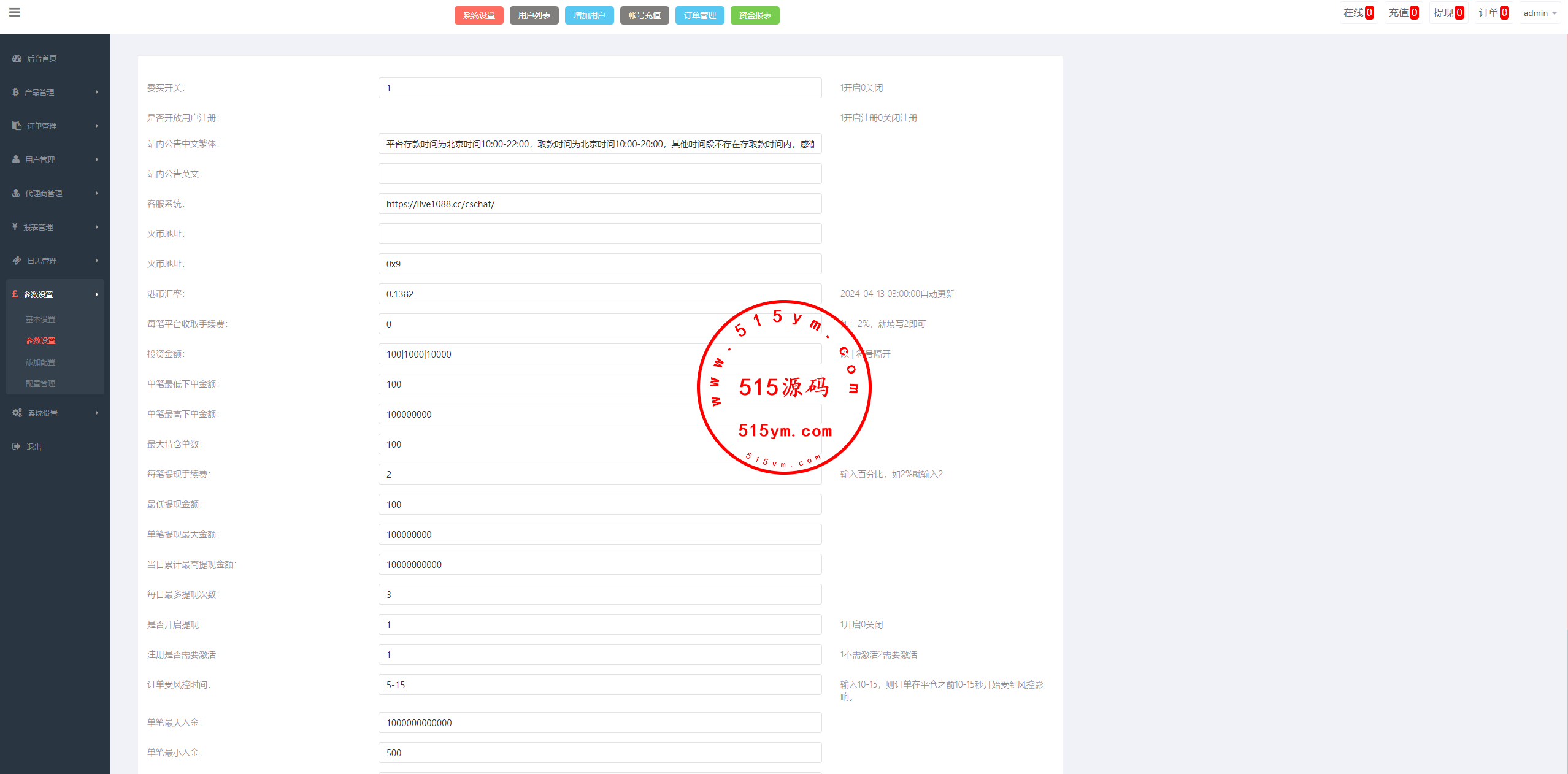Select 配置管理 in the sidebar submenu
This screenshot has width=1568, height=774.
(x=40, y=384)
